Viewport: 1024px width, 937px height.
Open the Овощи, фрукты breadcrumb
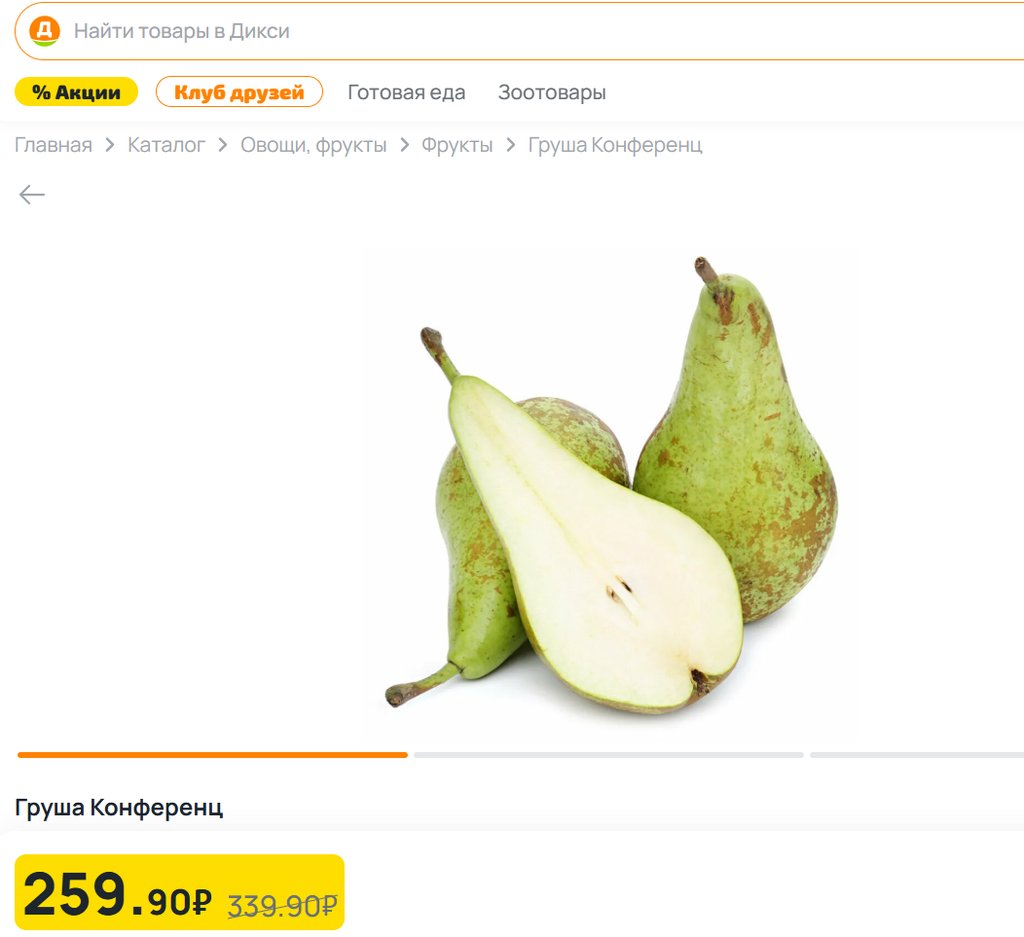pos(313,145)
